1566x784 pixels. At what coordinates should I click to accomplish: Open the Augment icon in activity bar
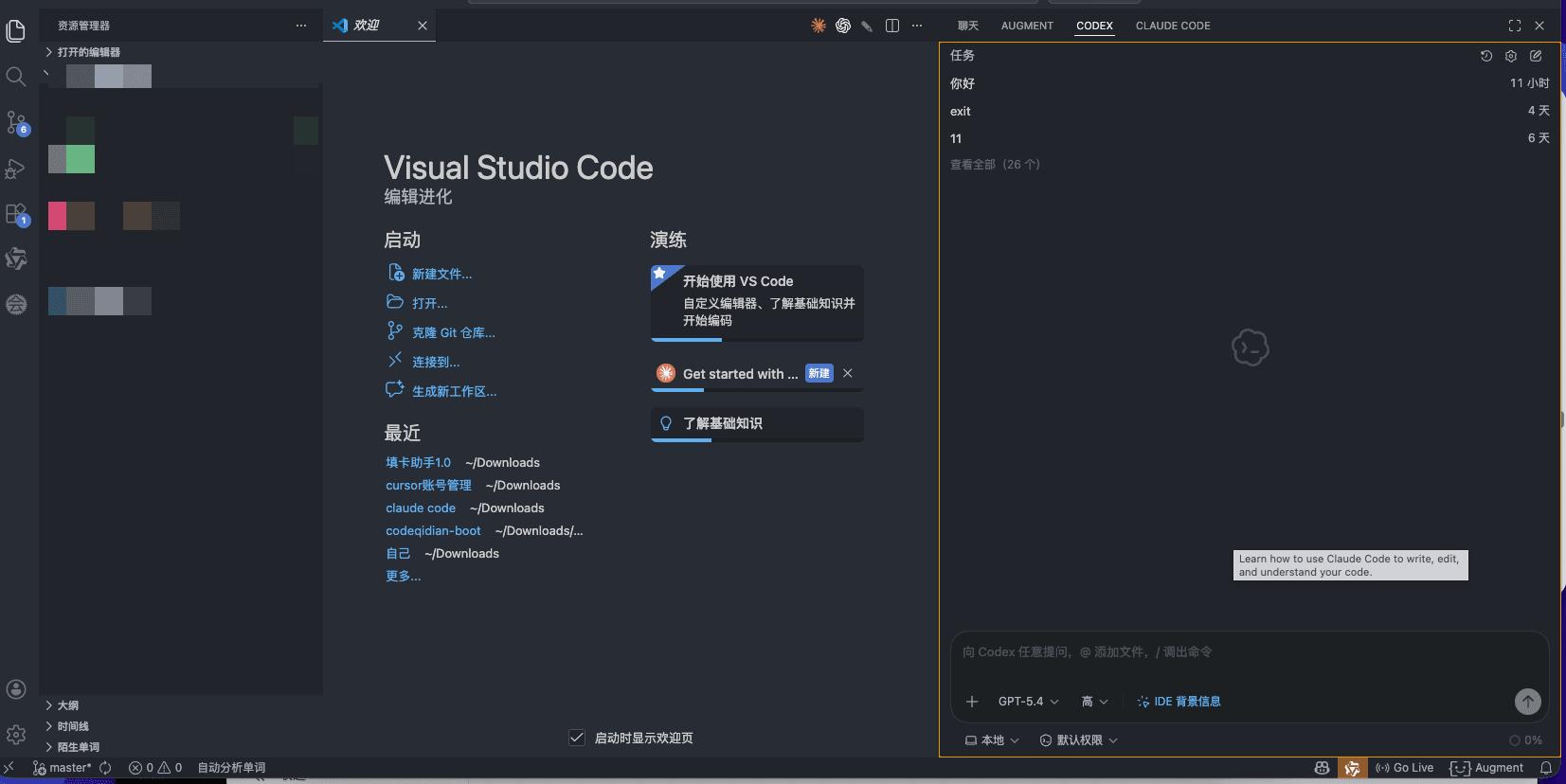[x=16, y=258]
